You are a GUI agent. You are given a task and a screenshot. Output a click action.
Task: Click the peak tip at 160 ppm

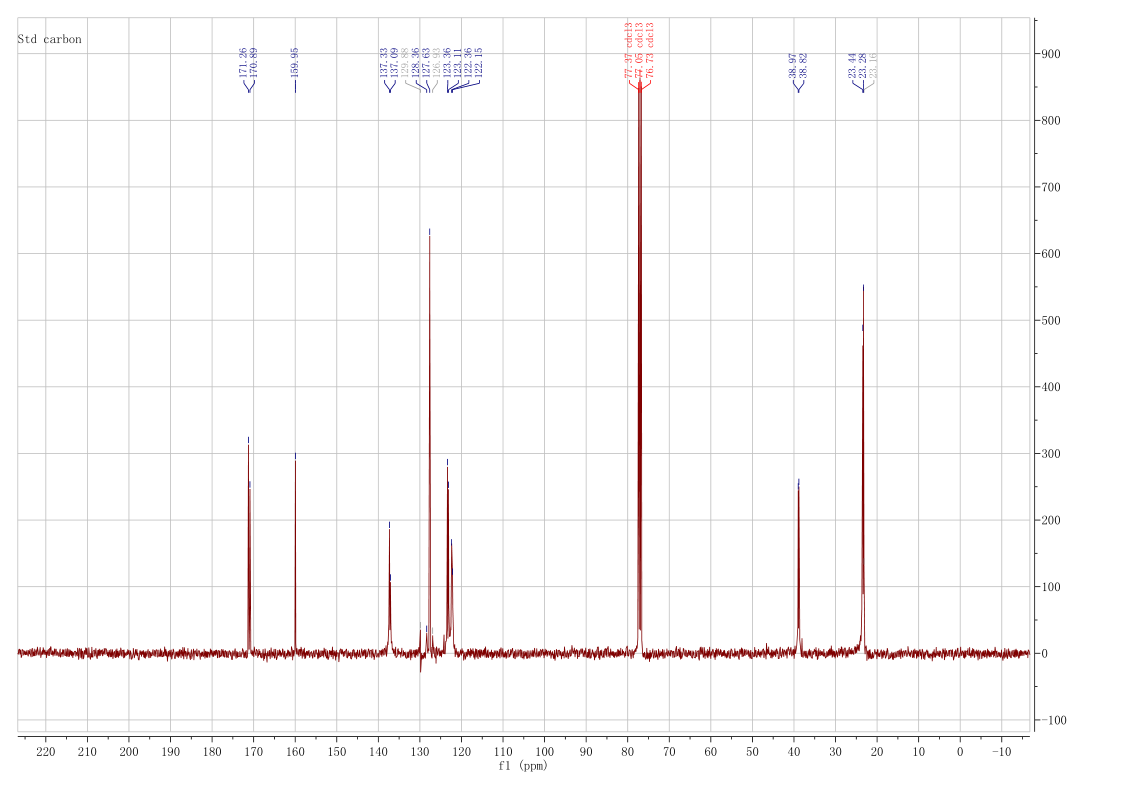click(x=295, y=456)
